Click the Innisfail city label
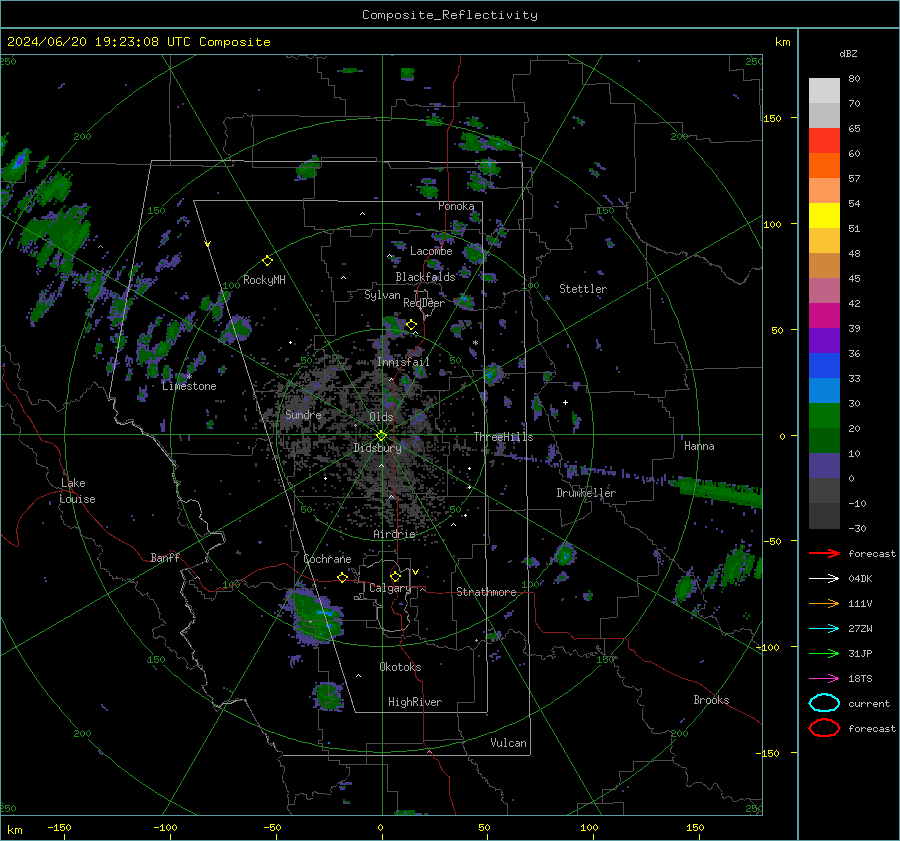900x841 pixels. 404,362
